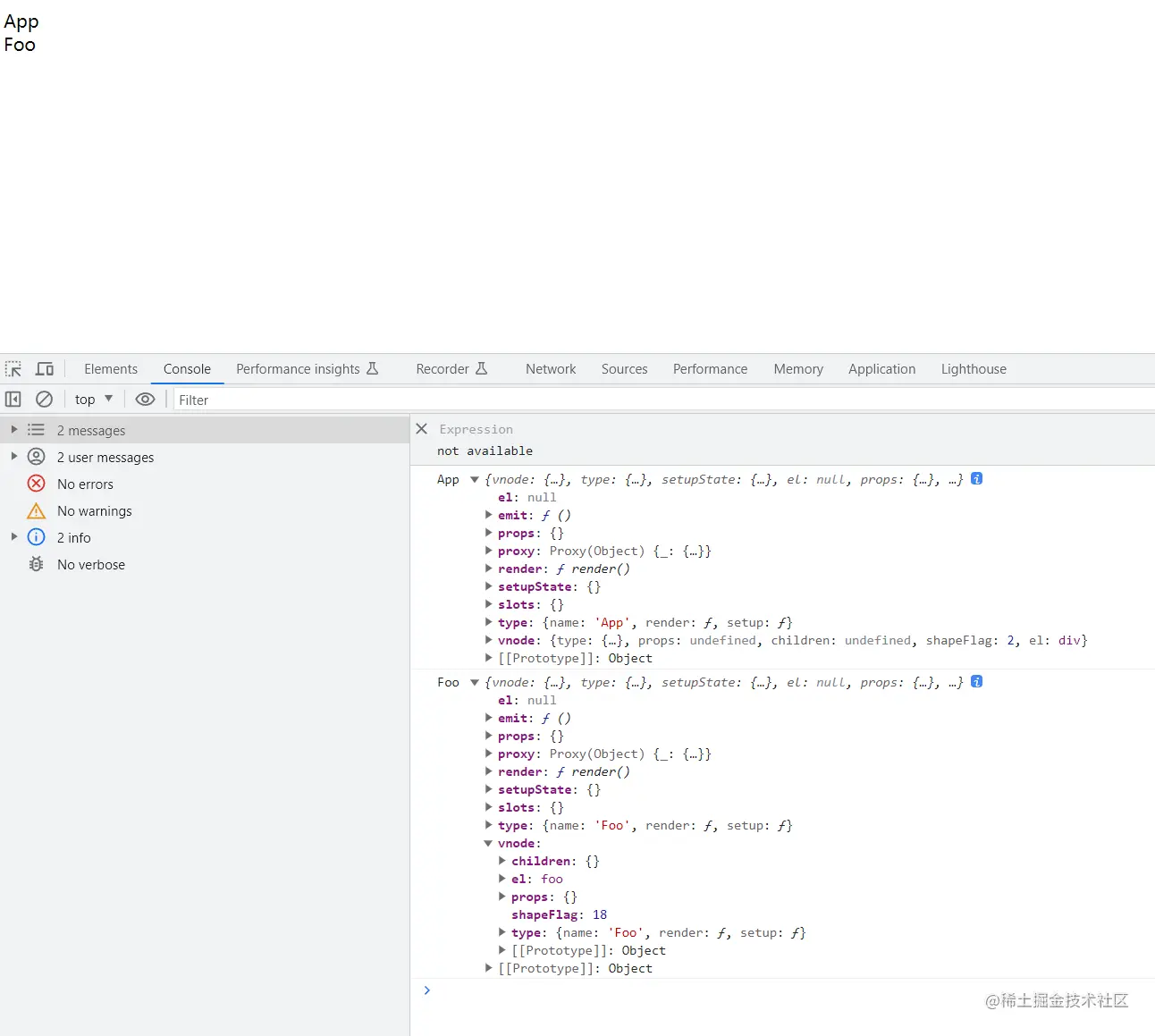1155x1036 pixels.
Task: Expand the App emit property
Action: click(x=488, y=515)
